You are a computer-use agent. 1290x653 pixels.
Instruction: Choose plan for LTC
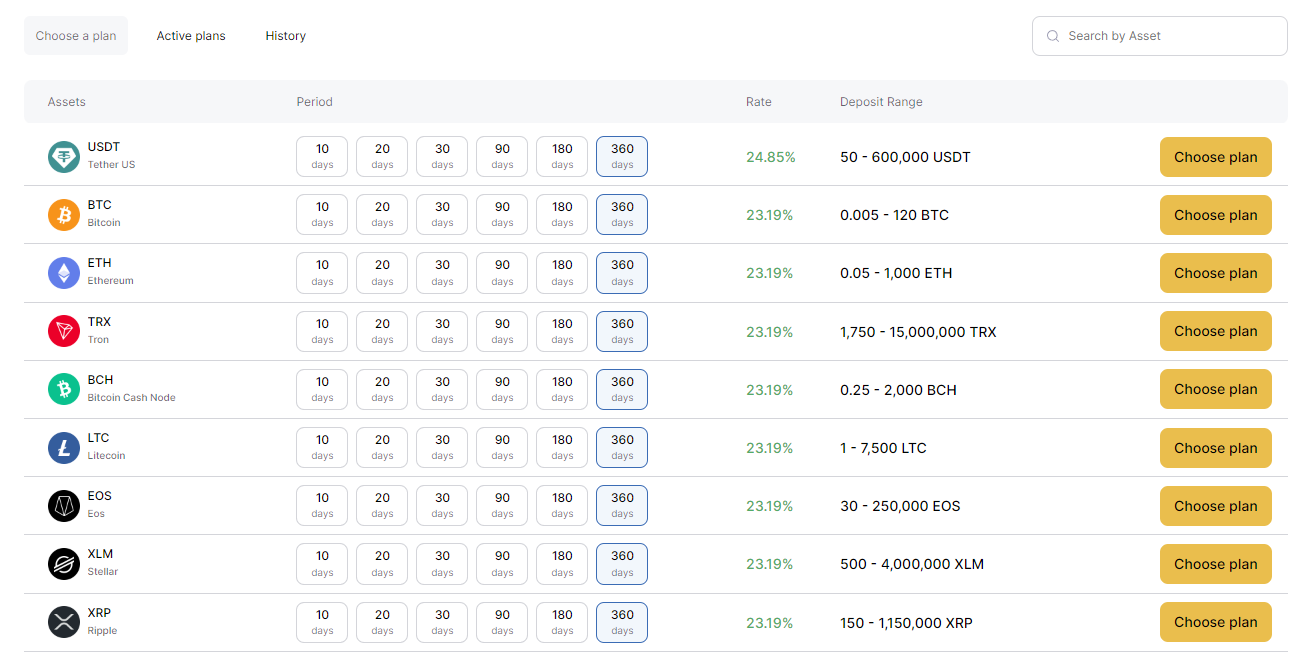tap(1216, 448)
